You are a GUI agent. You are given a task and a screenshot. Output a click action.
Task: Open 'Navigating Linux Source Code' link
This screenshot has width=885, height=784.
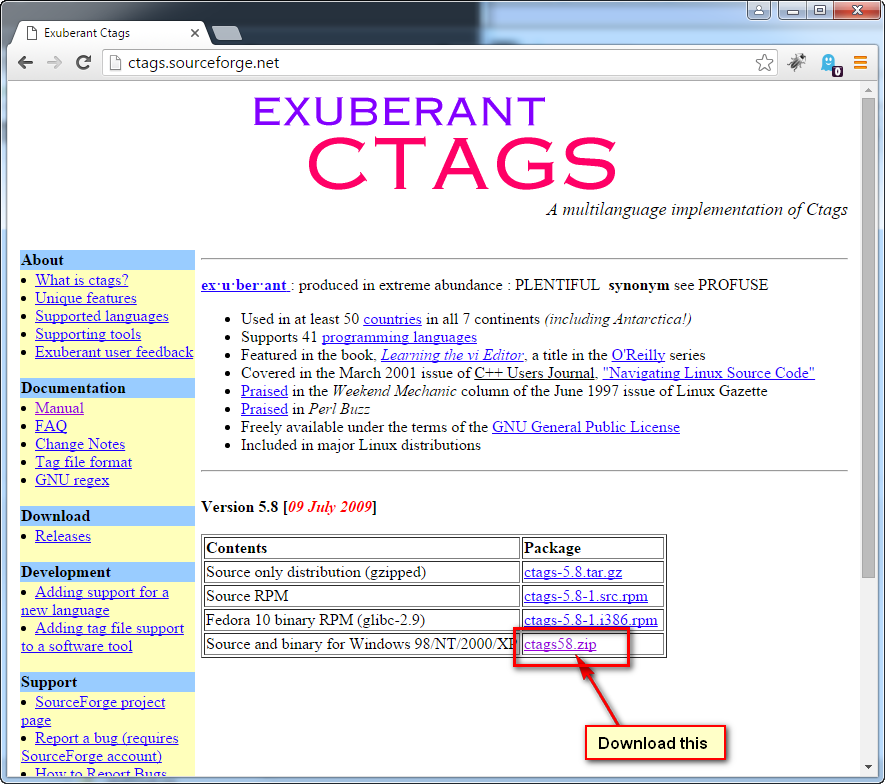(708, 373)
